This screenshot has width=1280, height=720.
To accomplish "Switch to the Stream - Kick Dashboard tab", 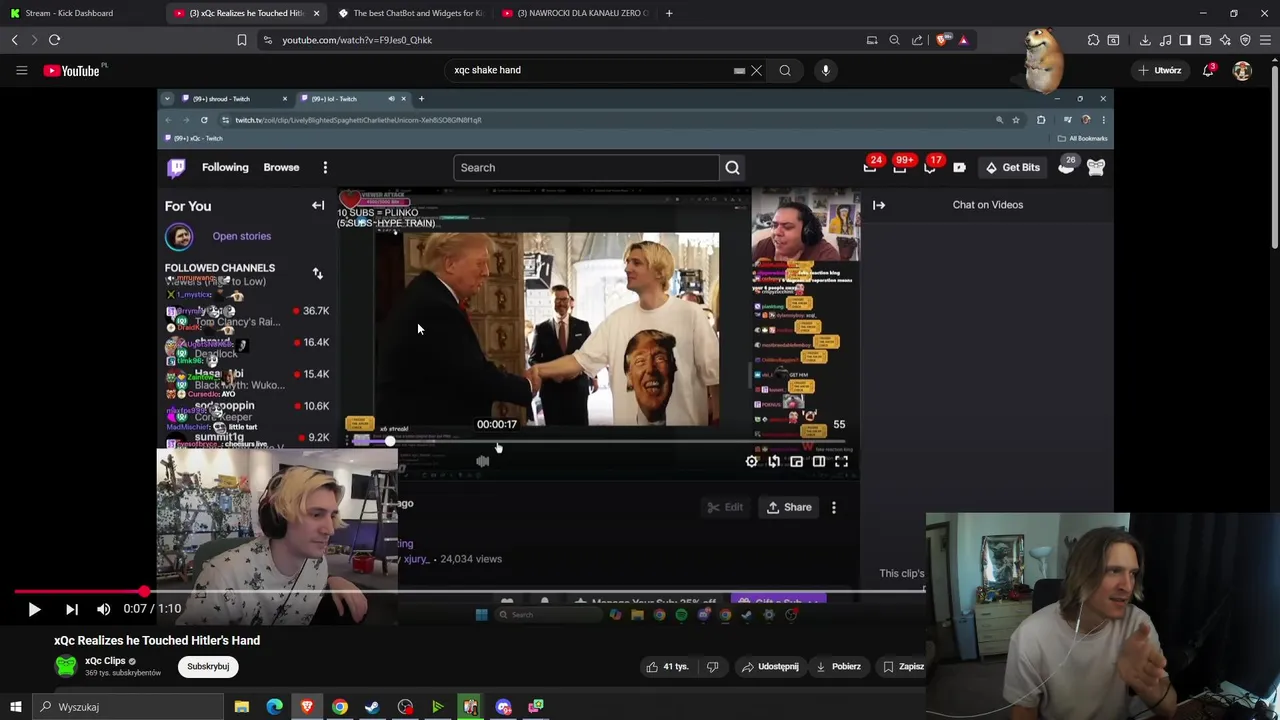I will coord(82,13).
